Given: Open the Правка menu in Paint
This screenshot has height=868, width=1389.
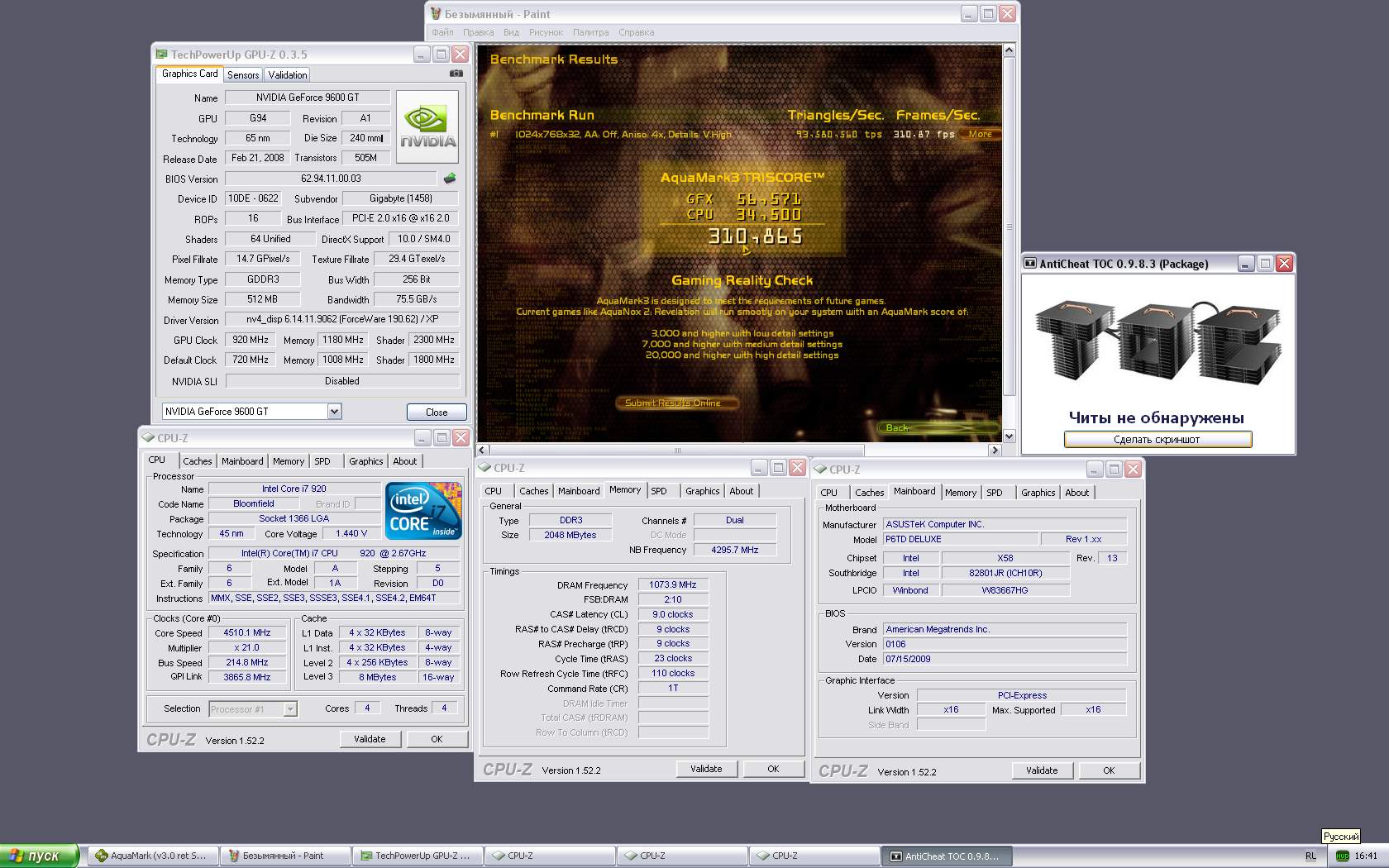Looking at the screenshot, I should point(479,32).
